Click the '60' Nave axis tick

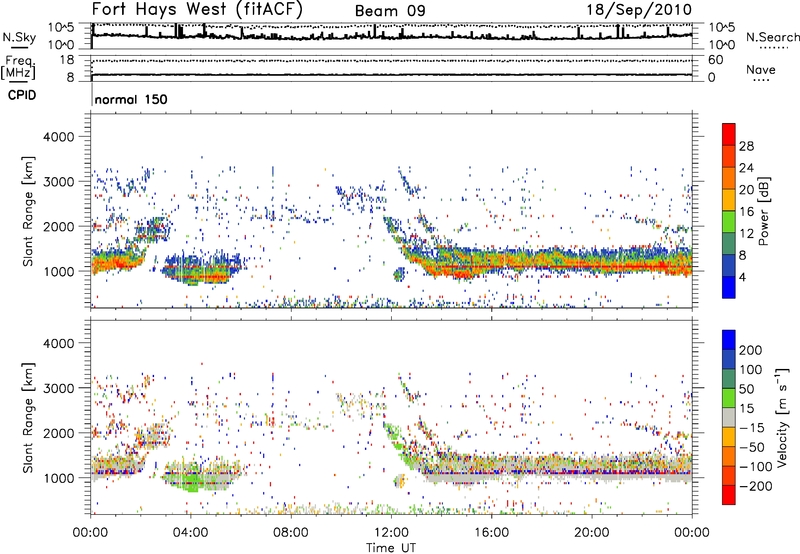tap(716, 60)
